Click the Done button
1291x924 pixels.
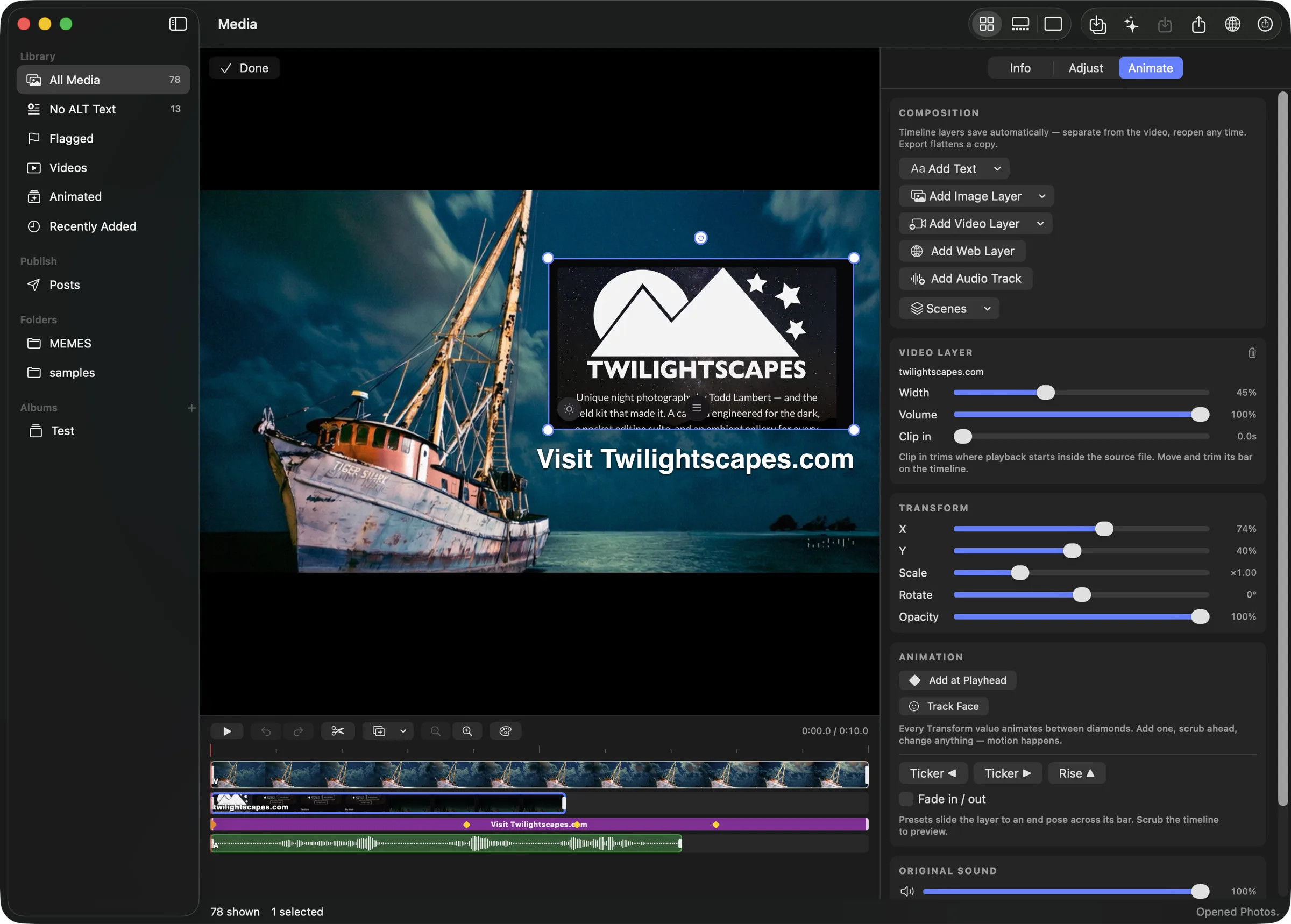click(244, 68)
